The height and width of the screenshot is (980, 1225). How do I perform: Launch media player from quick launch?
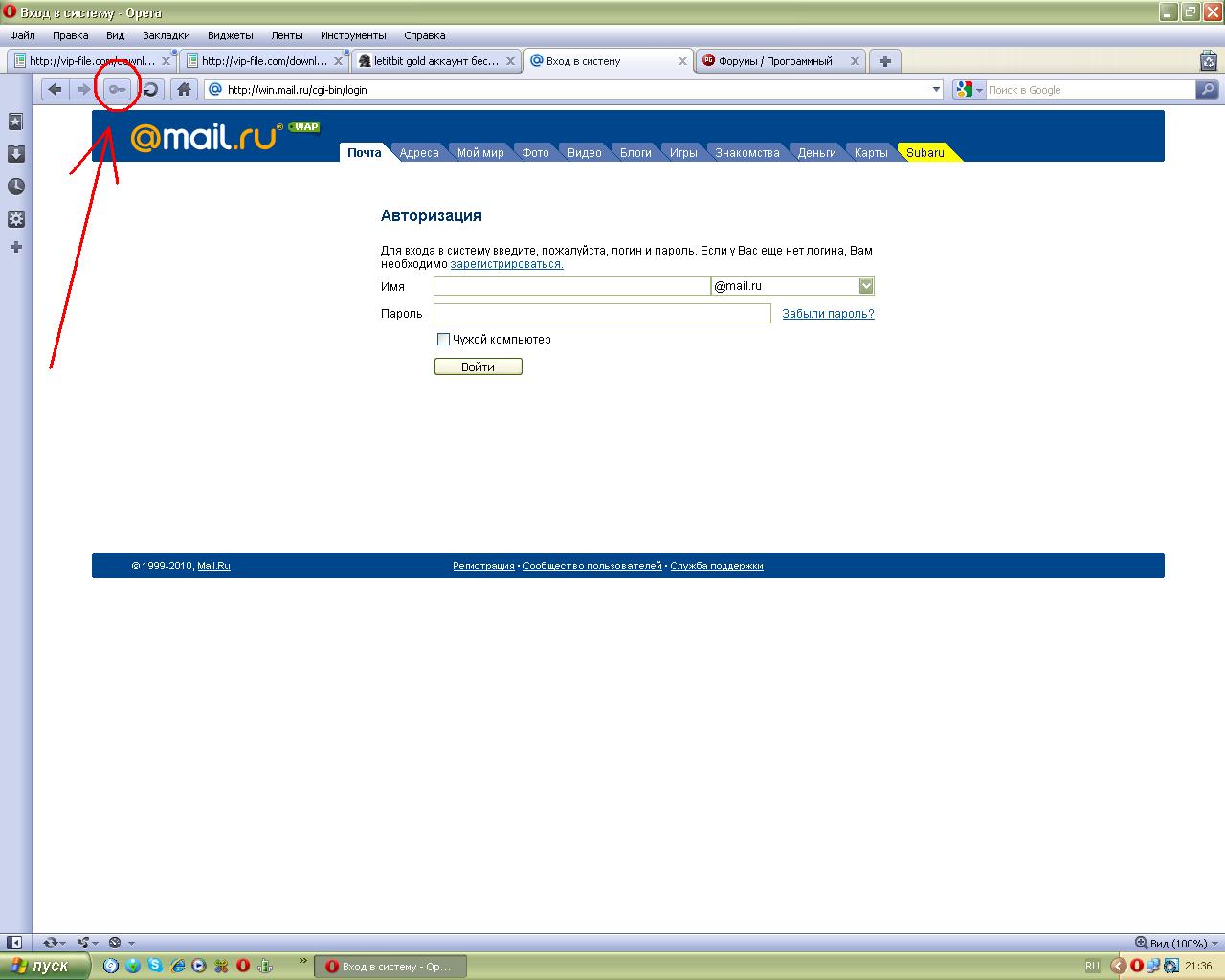coord(199,966)
